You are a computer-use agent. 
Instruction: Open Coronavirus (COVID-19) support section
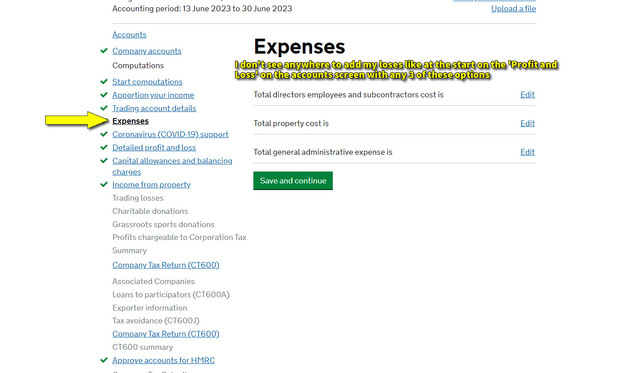click(x=170, y=134)
